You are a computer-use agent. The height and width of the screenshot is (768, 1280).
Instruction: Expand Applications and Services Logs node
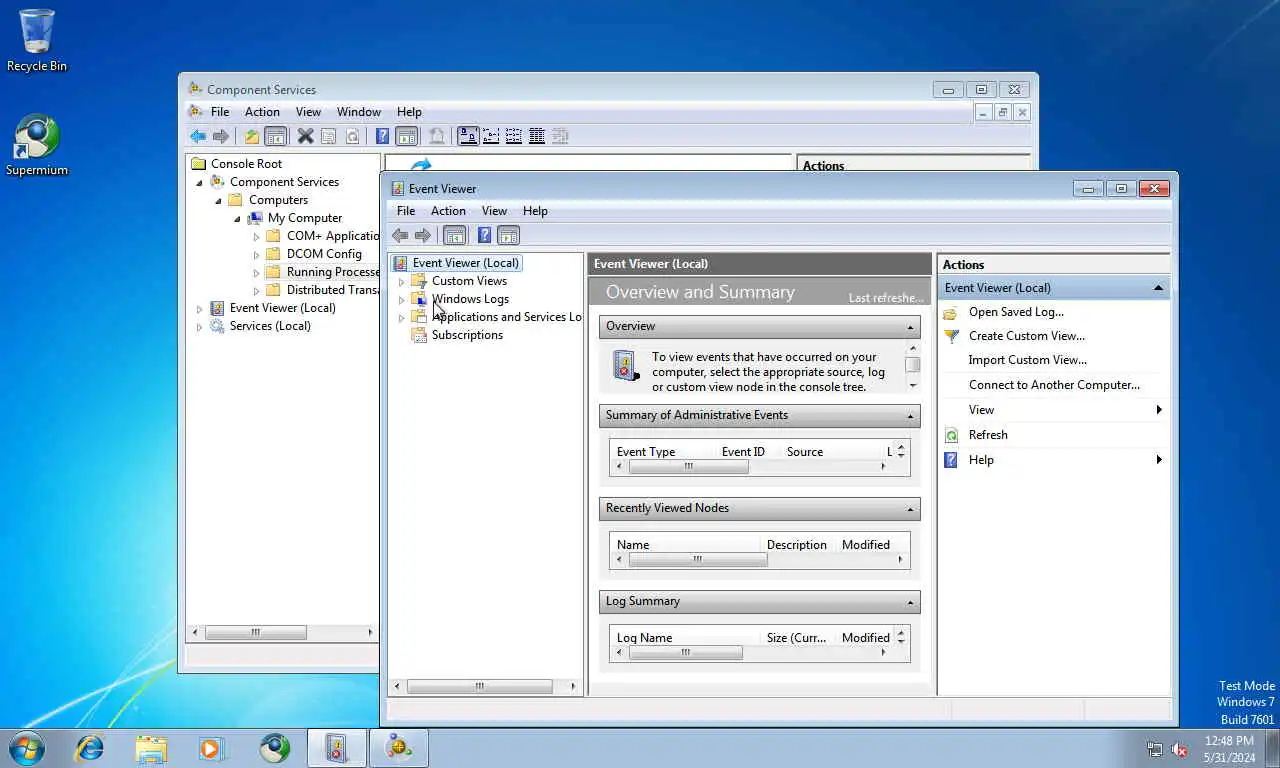pyautogui.click(x=402, y=317)
